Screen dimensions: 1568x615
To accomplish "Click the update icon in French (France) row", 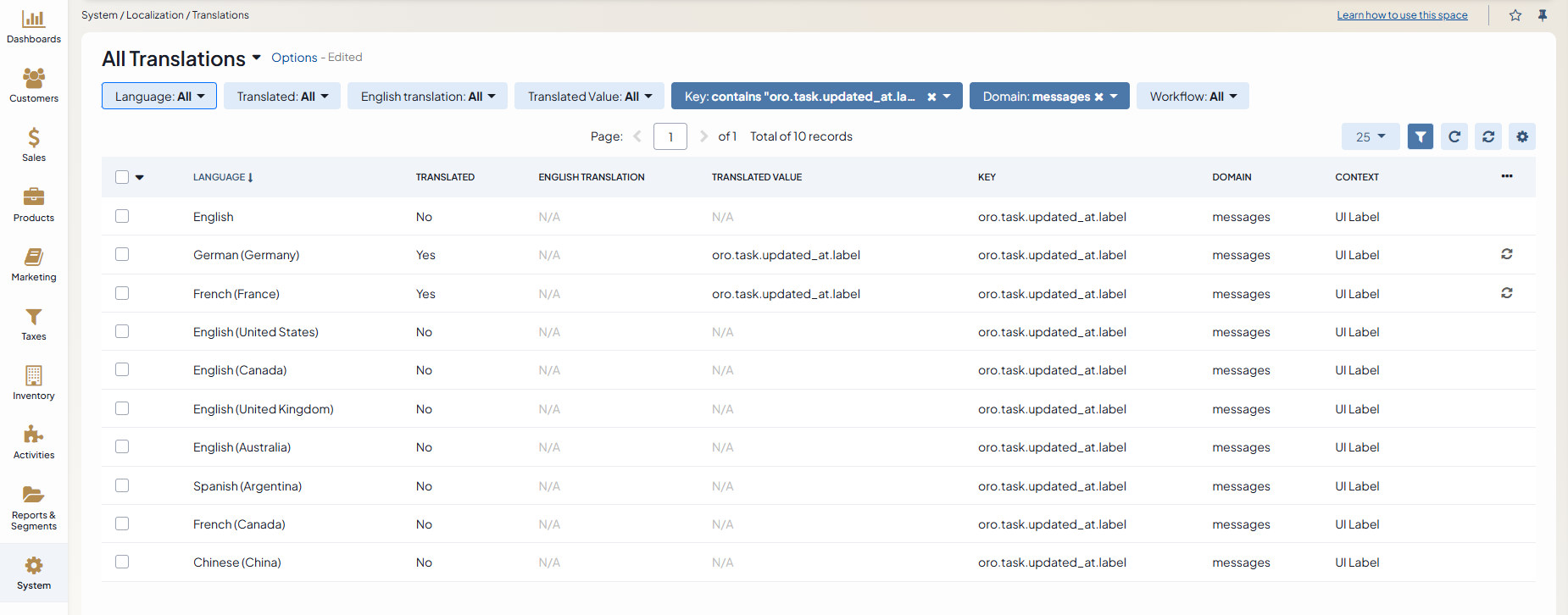I will [1507, 293].
